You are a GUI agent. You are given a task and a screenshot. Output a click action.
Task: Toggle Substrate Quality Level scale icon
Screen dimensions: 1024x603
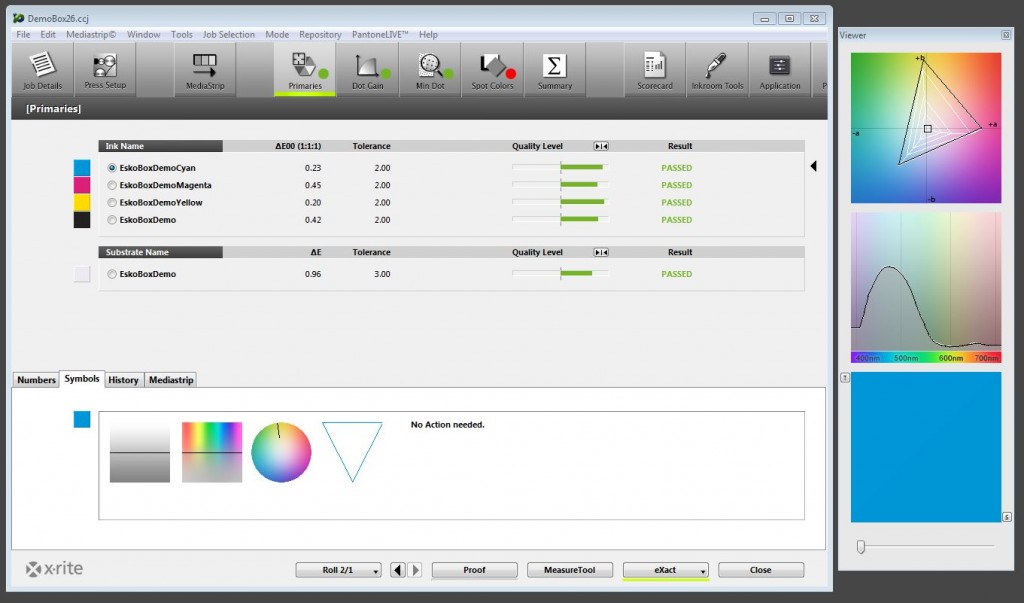point(601,252)
